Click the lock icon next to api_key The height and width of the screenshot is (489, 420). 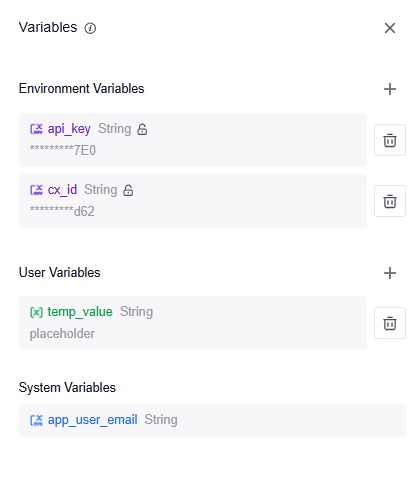[x=142, y=129]
